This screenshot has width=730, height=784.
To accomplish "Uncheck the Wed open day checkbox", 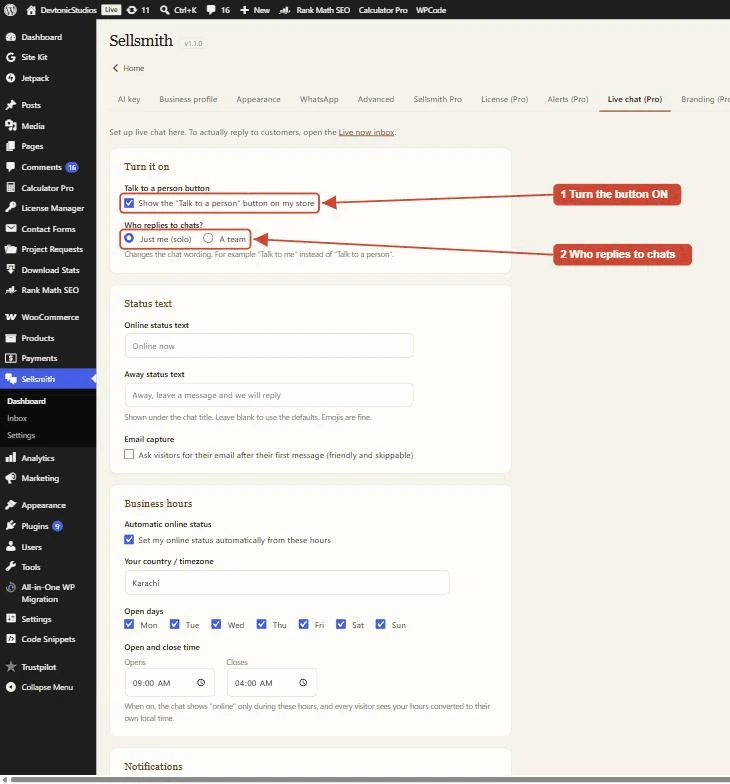I will click(x=216, y=624).
